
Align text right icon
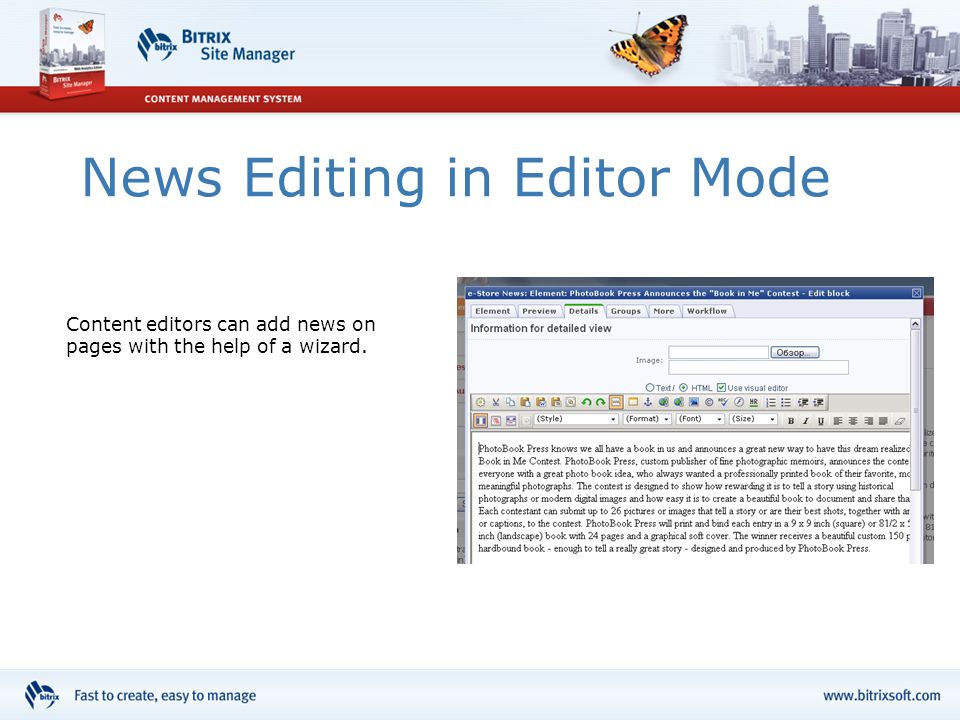coord(868,421)
